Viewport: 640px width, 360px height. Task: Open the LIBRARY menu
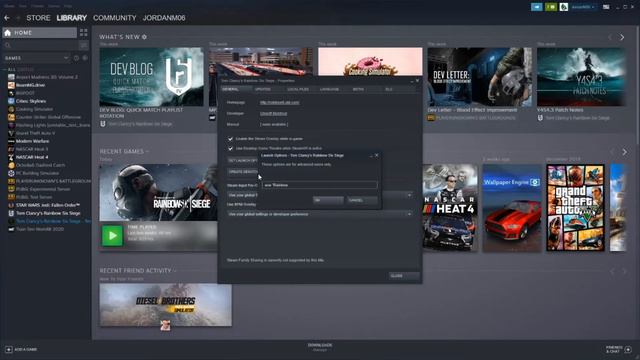pos(71,18)
